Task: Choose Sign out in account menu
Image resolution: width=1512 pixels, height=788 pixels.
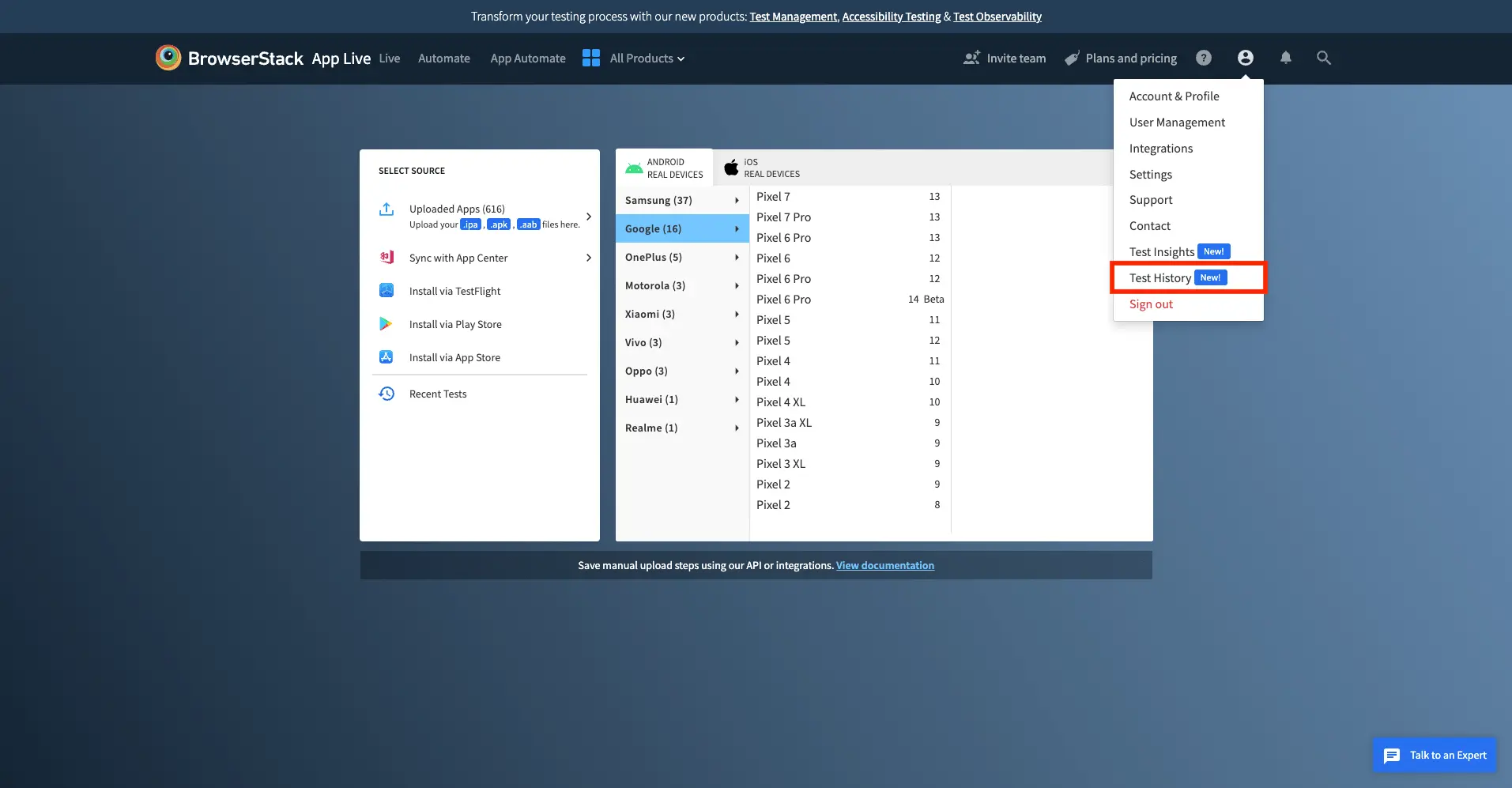Action: [1151, 304]
